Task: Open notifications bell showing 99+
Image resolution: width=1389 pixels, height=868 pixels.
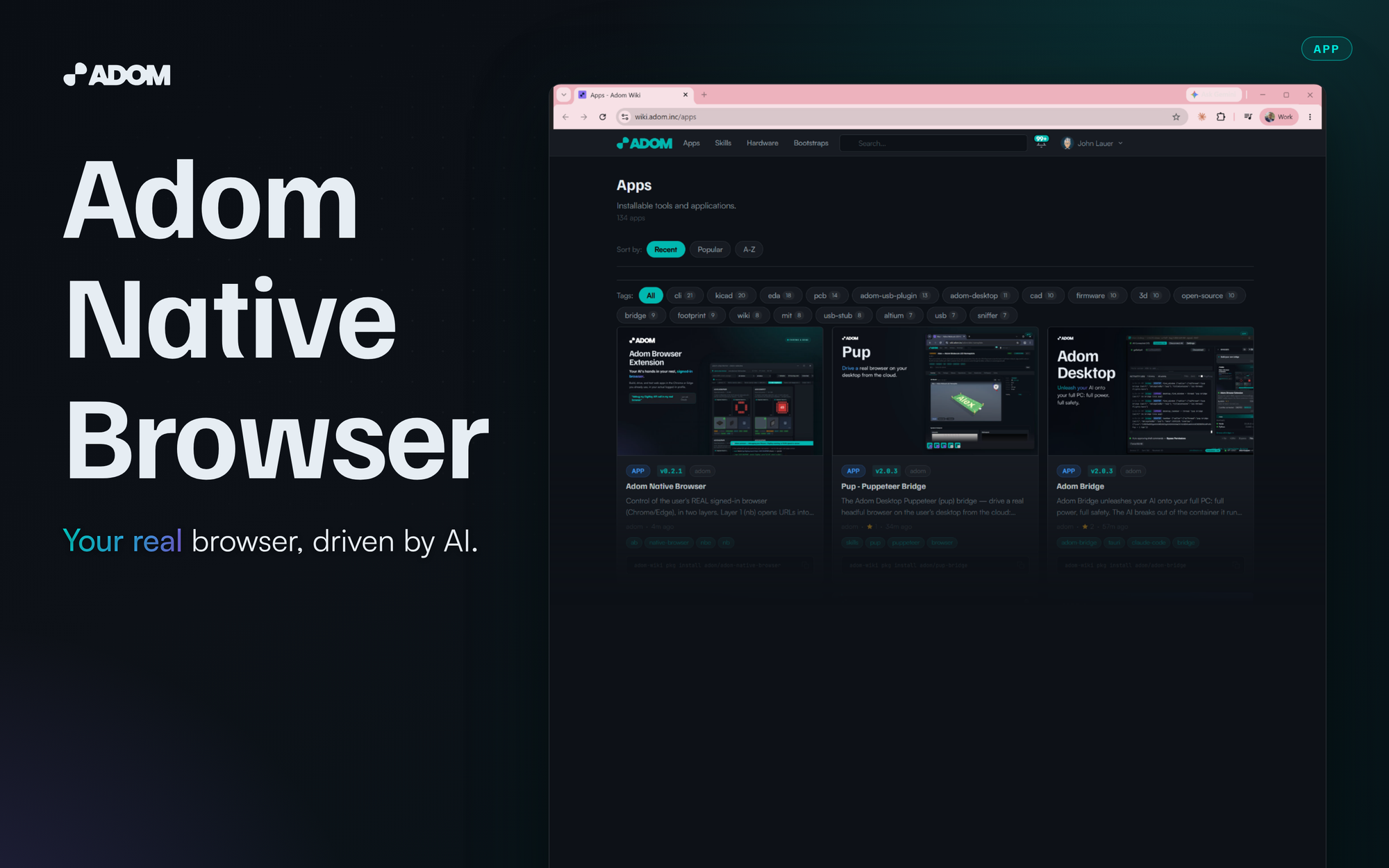Action: coord(1041,142)
